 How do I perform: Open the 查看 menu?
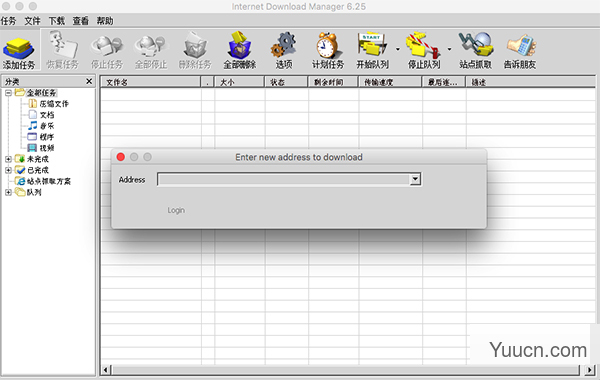81,21
